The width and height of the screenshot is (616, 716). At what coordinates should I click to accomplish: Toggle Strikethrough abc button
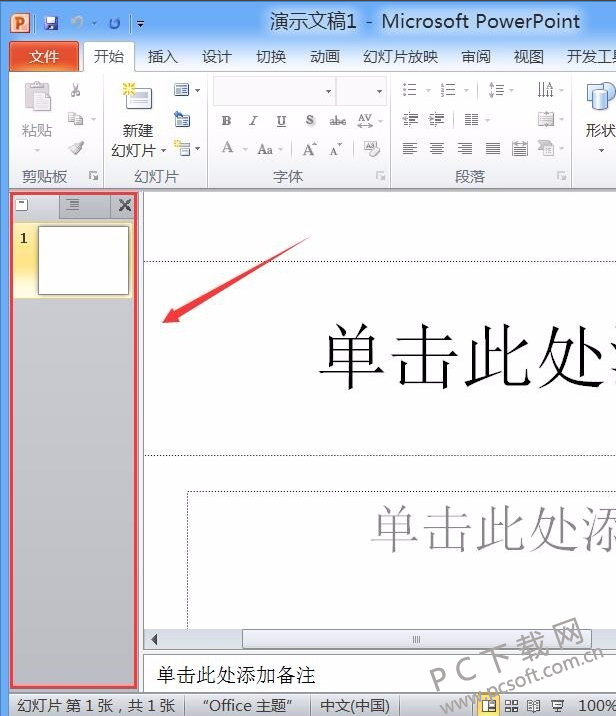click(x=337, y=121)
